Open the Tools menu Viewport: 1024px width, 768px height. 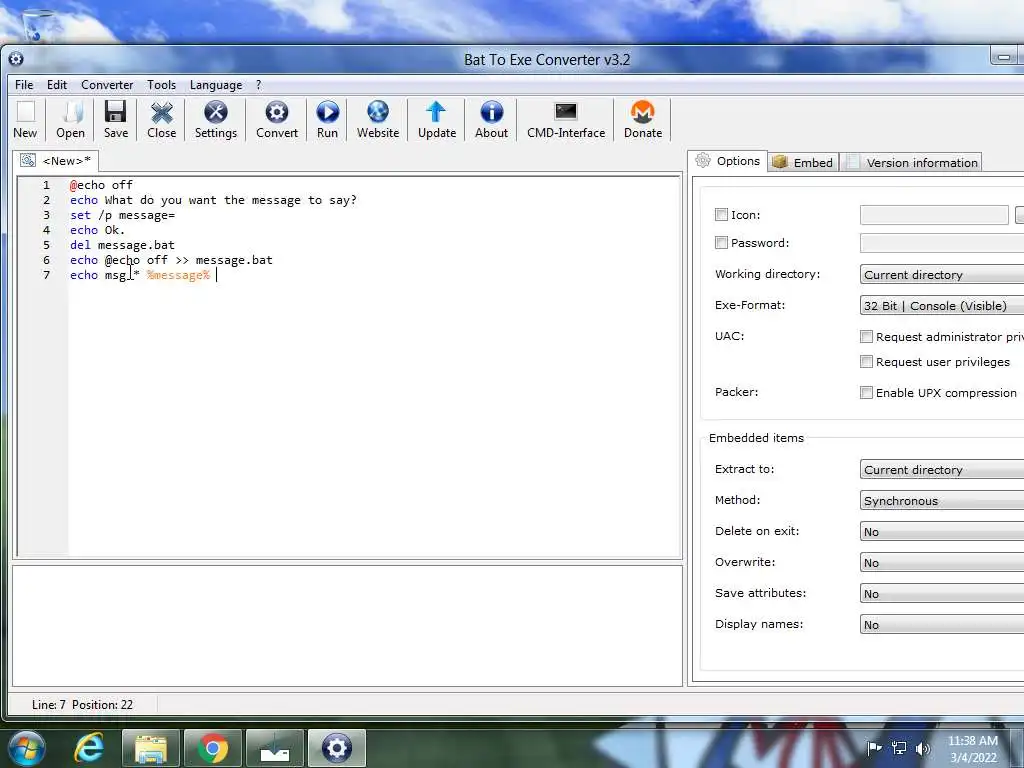(x=161, y=85)
